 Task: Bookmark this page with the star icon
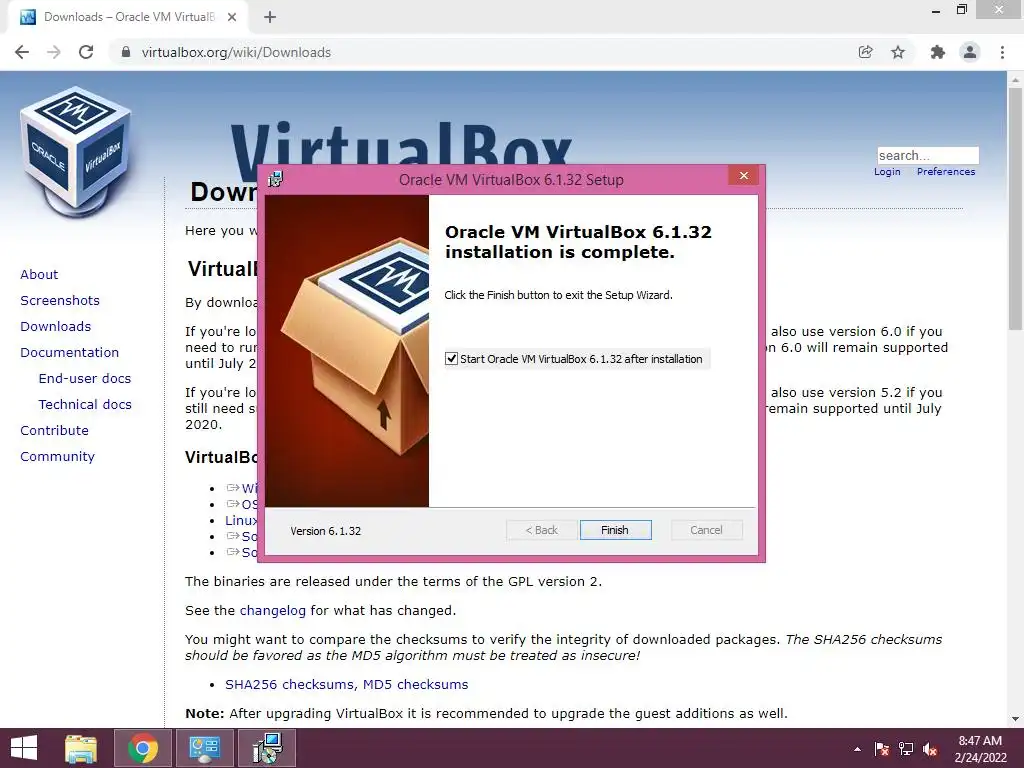pos(898,52)
